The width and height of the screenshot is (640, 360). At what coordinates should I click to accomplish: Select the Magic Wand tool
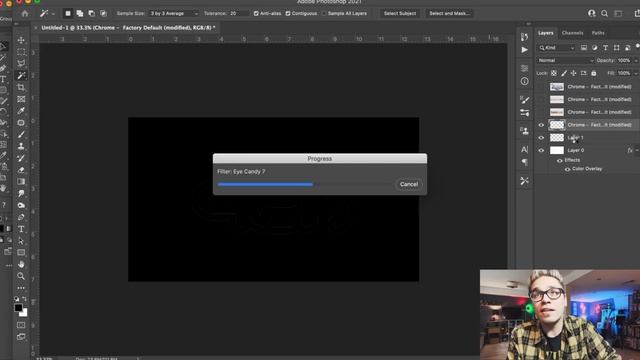[x=21, y=76]
